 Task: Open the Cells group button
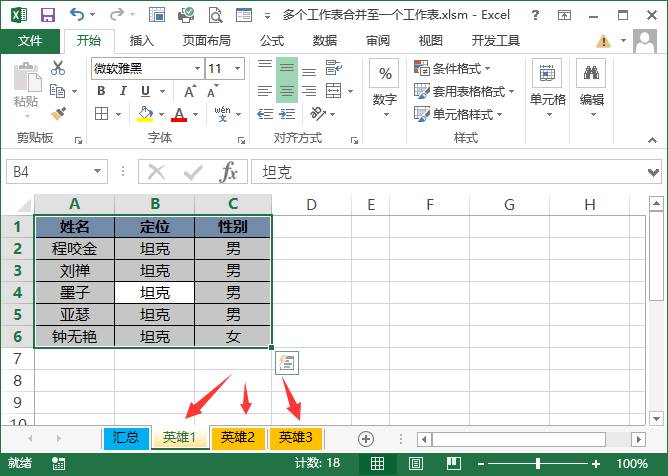[x=547, y=89]
